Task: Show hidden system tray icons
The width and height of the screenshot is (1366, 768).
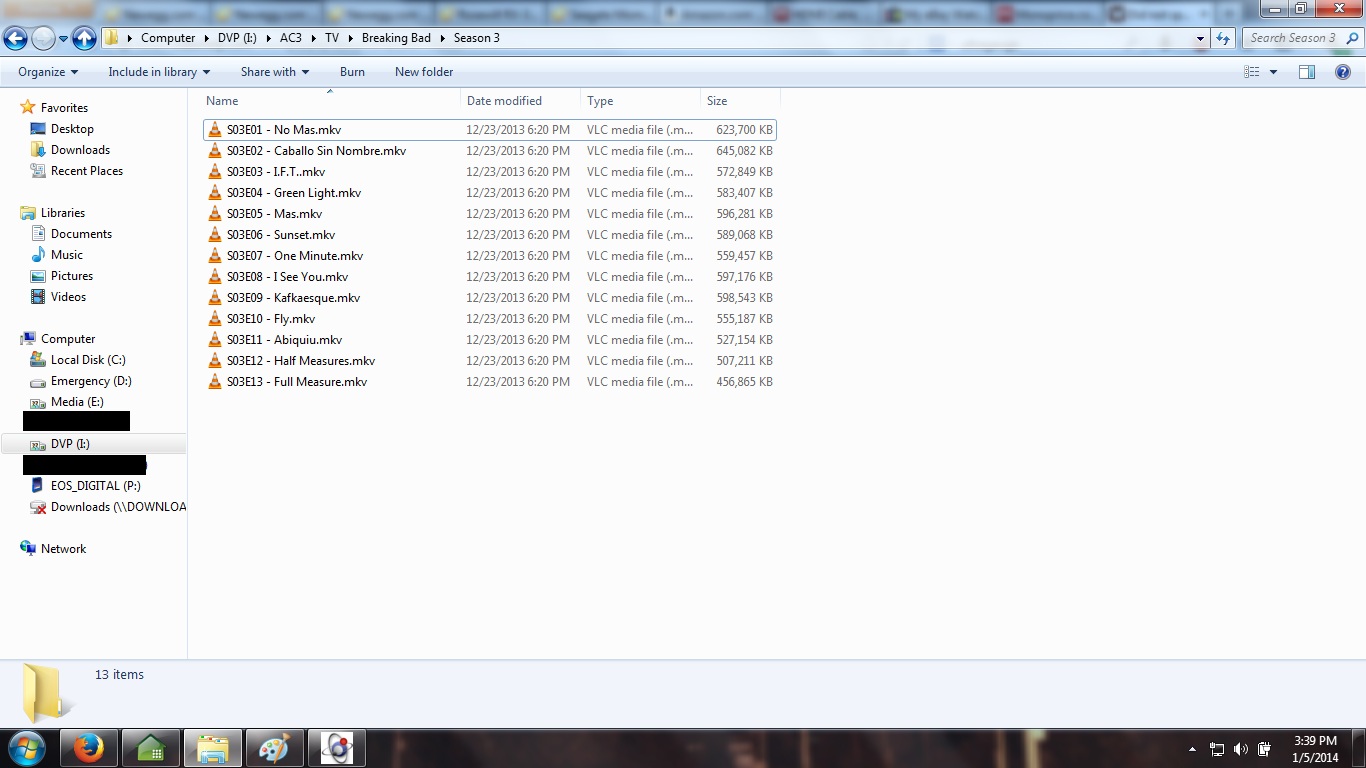Action: pyautogui.click(x=1192, y=749)
